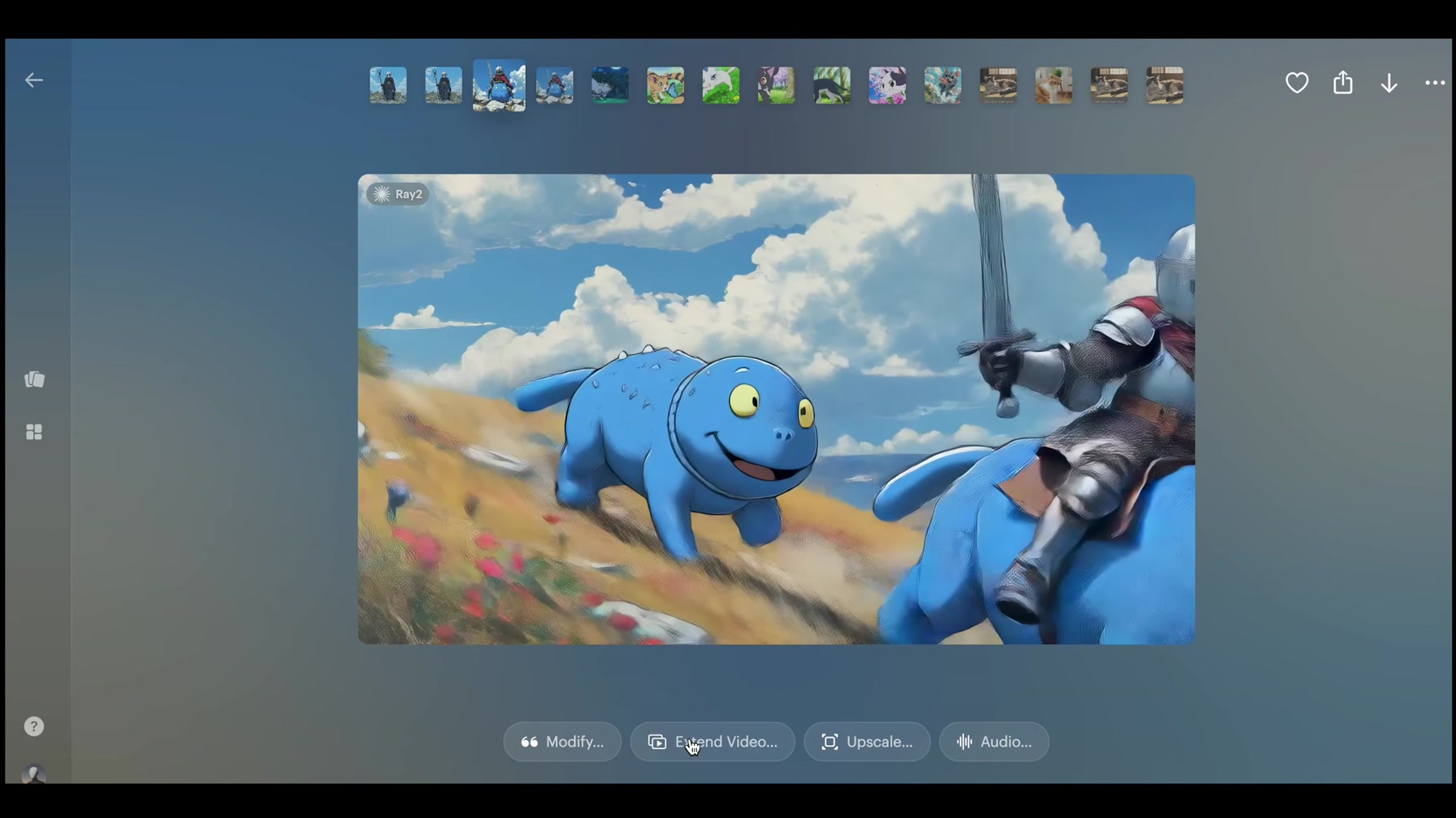1456x818 pixels.
Task: Click the main video of the blue creature
Action: click(776, 409)
